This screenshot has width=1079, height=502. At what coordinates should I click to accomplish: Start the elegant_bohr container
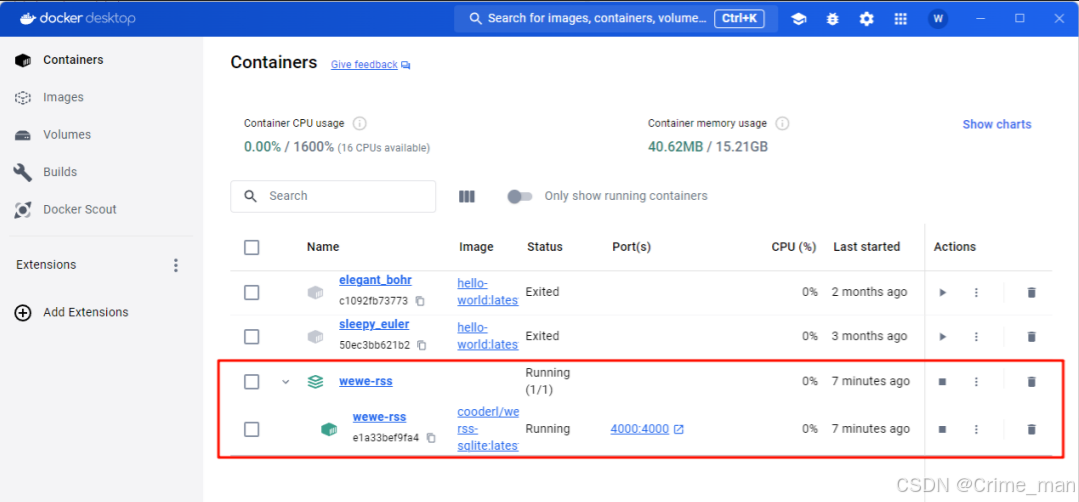click(943, 292)
